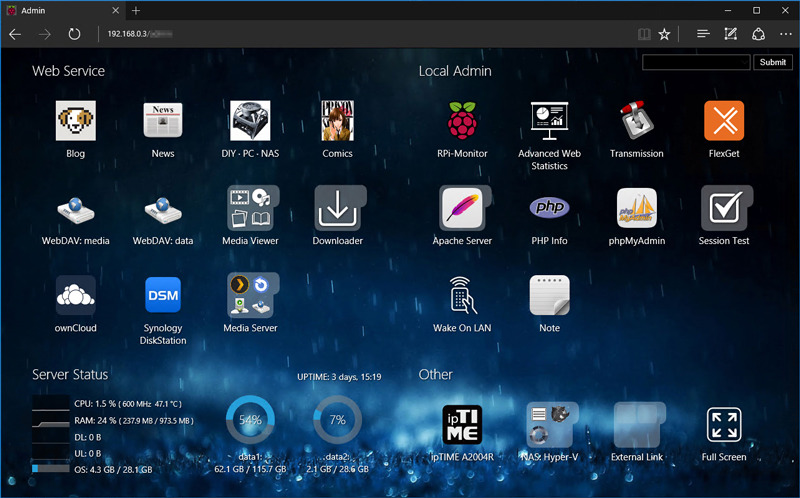Image resolution: width=800 pixels, height=498 pixels.
Task: Open a new browser tab
Action: [136, 10]
